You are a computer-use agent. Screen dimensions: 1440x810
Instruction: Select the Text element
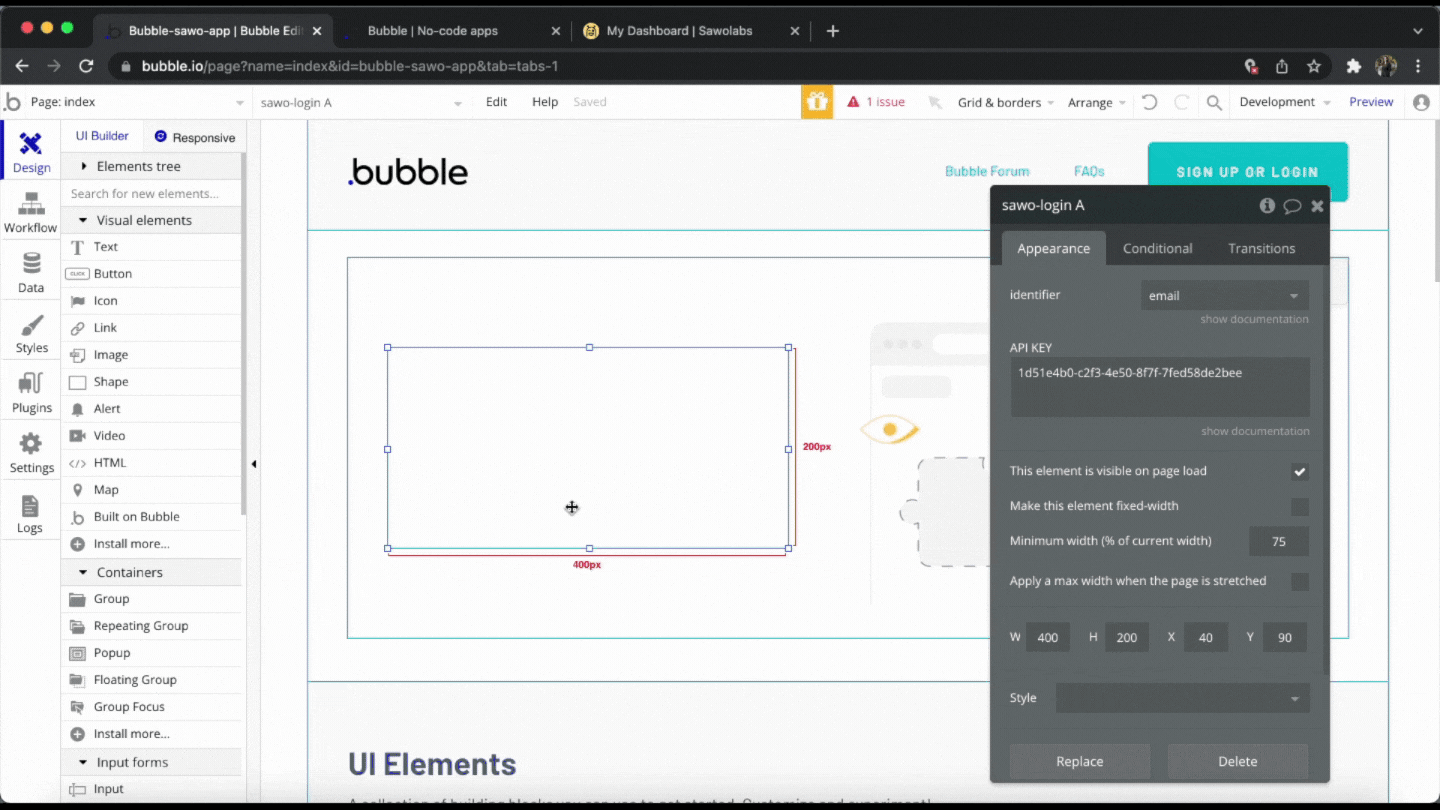(152, 246)
